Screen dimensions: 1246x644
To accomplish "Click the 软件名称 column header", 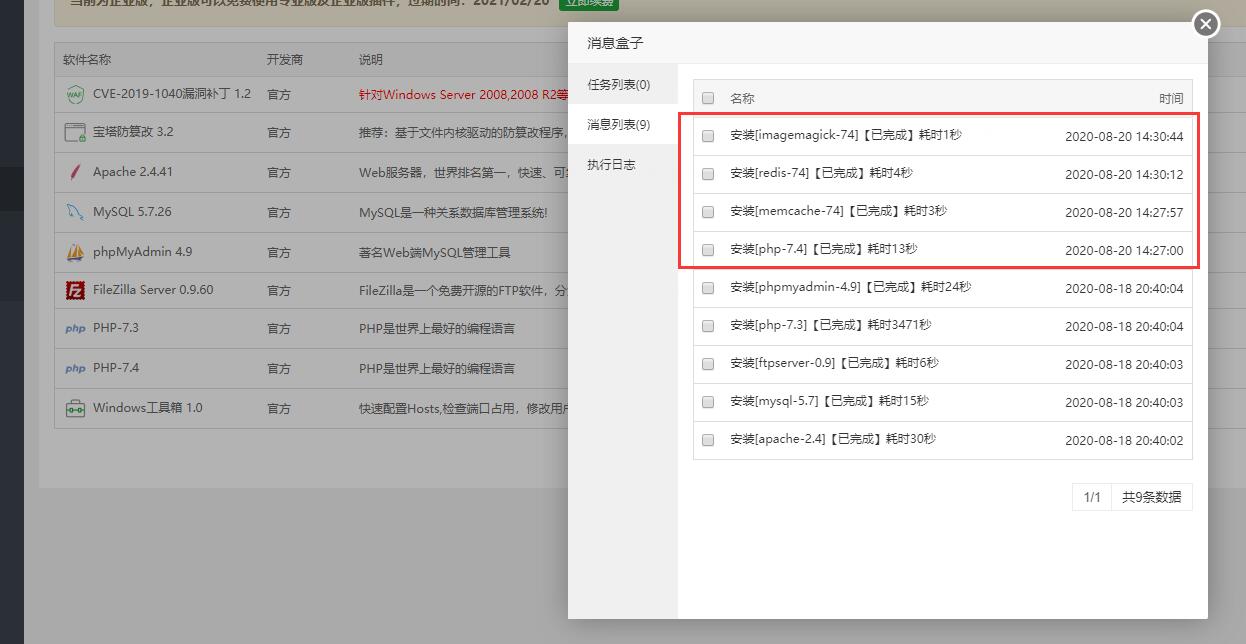I will (87, 60).
